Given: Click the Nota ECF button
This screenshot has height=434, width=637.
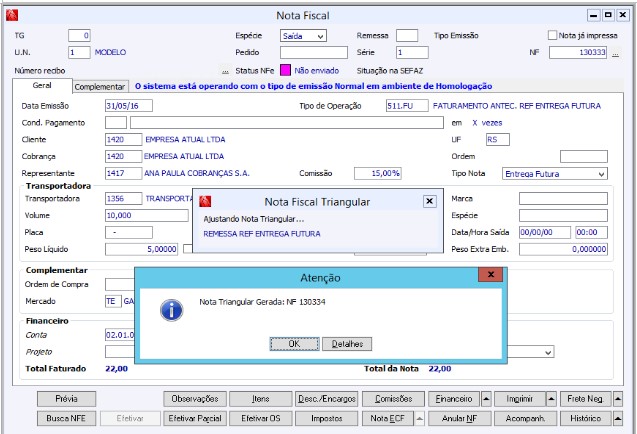Looking at the screenshot, I should 388,418.
